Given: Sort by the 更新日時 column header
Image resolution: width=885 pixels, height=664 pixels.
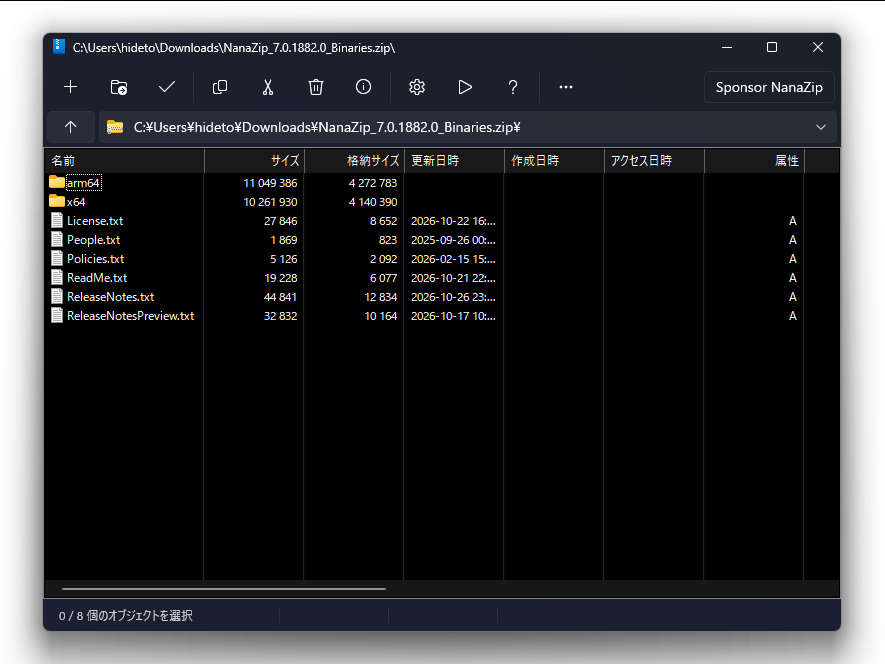Looking at the screenshot, I should click(x=454, y=161).
